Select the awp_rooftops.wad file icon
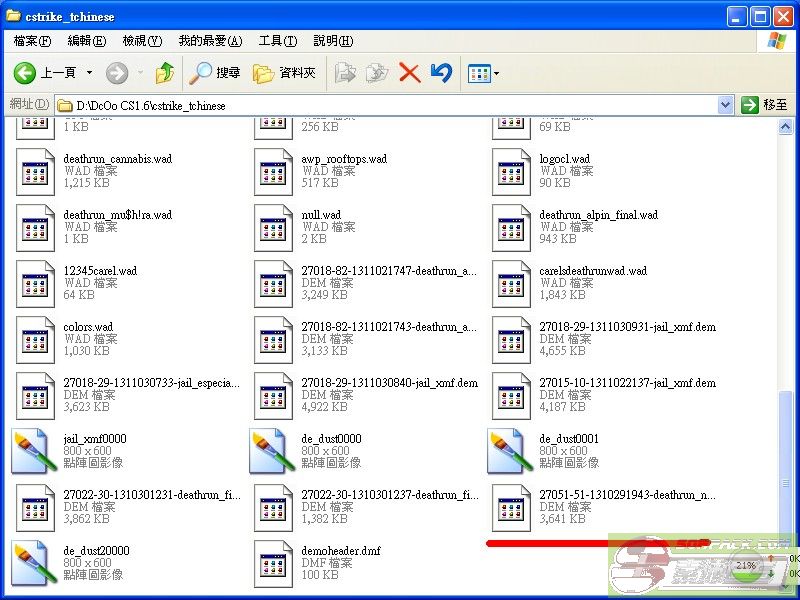Viewport: 800px width, 600px height. coord(272,171)
